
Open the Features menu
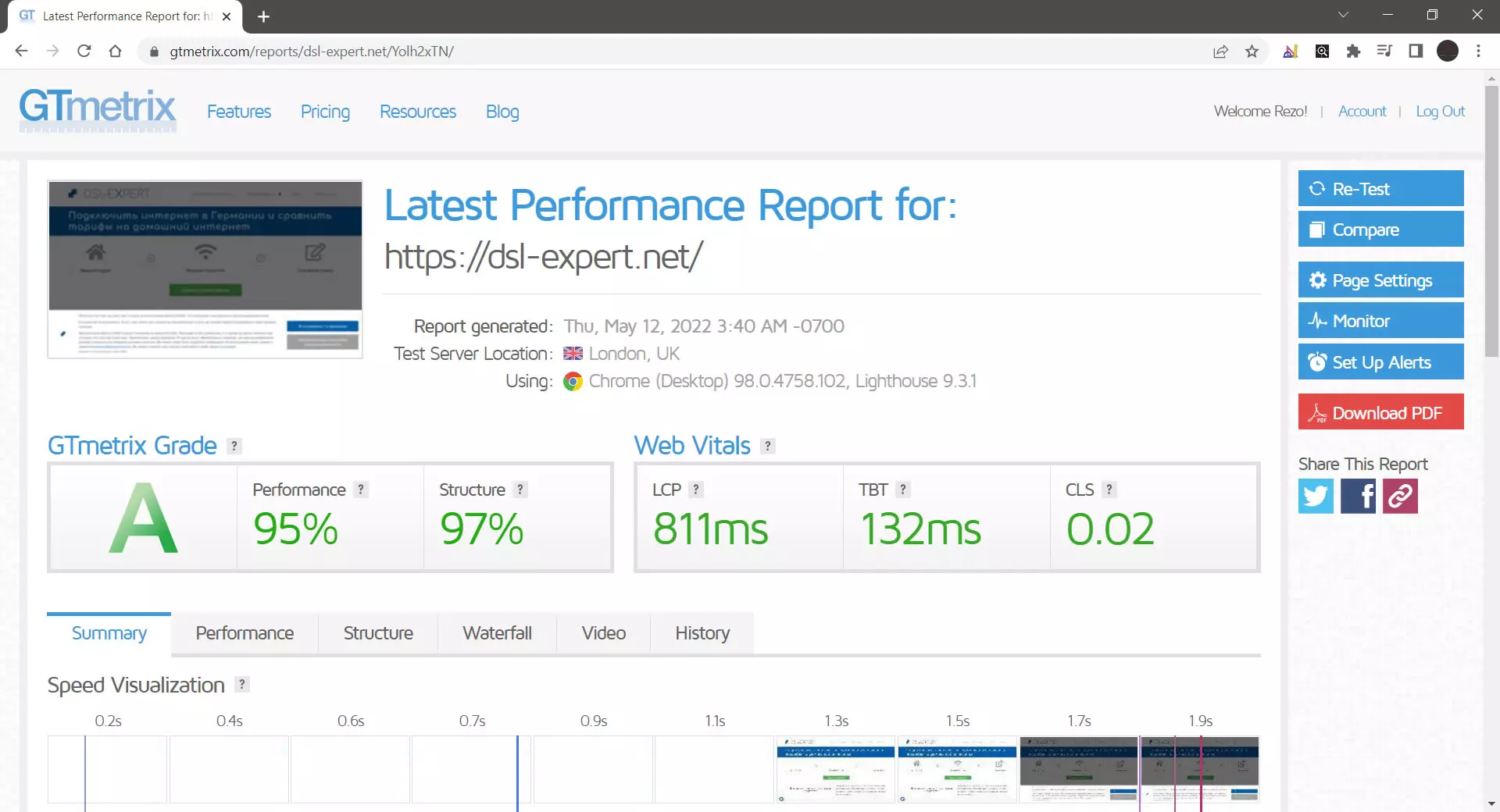239,112
